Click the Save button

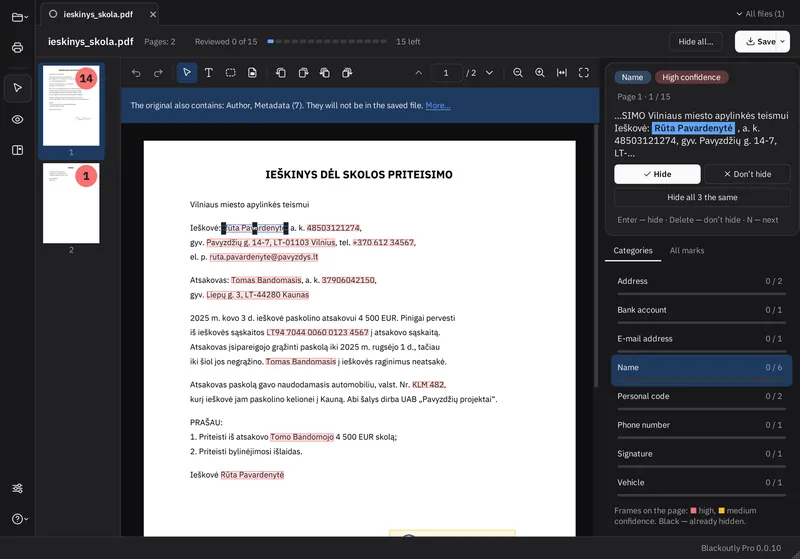click(x=756, y=42)
